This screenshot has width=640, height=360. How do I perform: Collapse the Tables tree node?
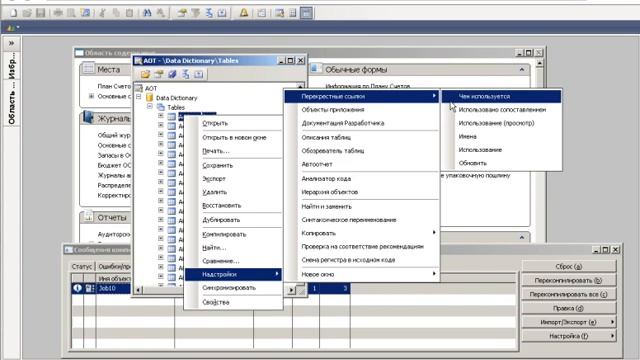click(150, 107)
